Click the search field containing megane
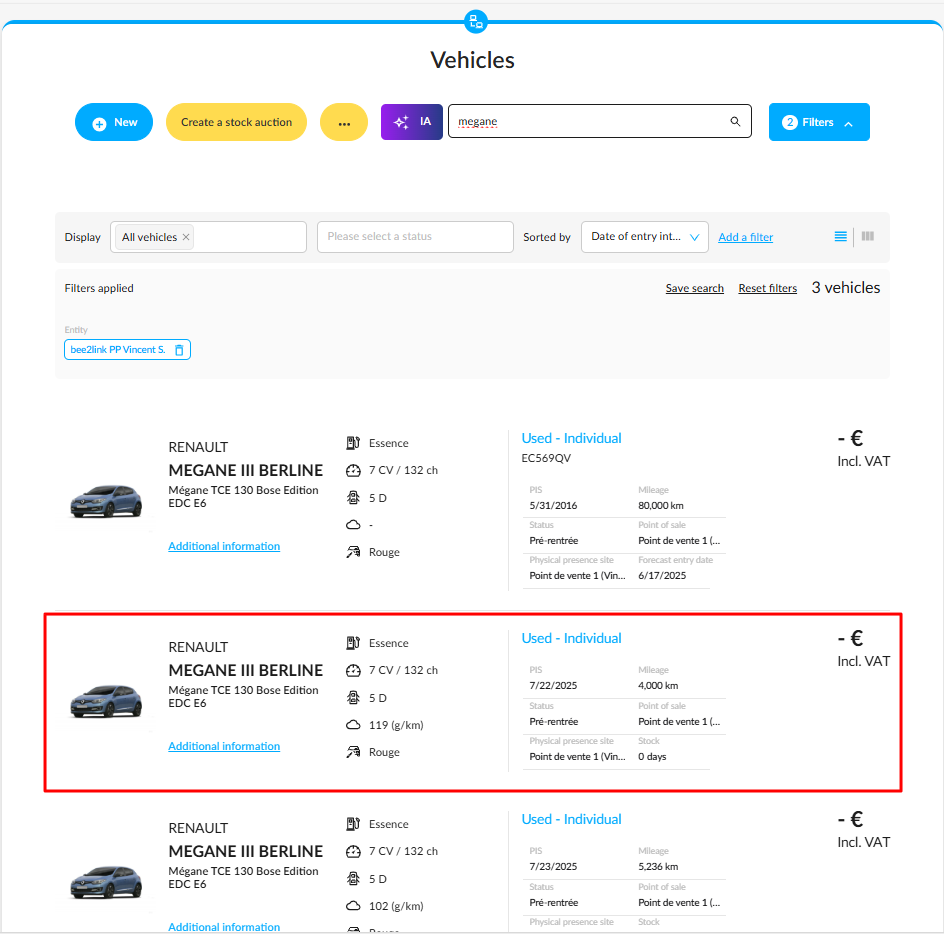 tap(600, 121)
